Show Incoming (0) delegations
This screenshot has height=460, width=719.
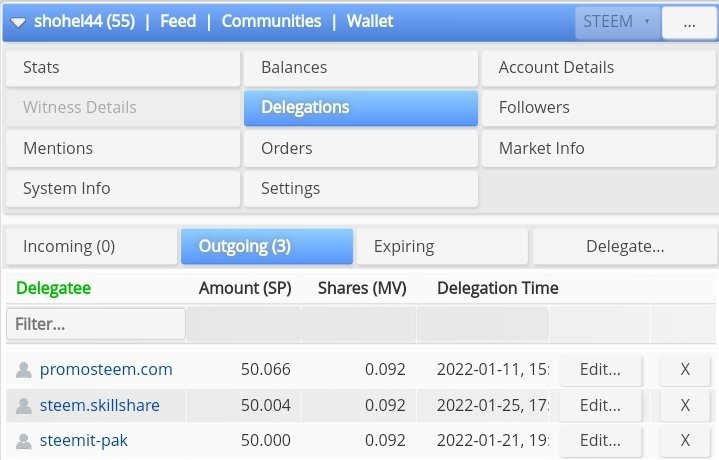92,246
